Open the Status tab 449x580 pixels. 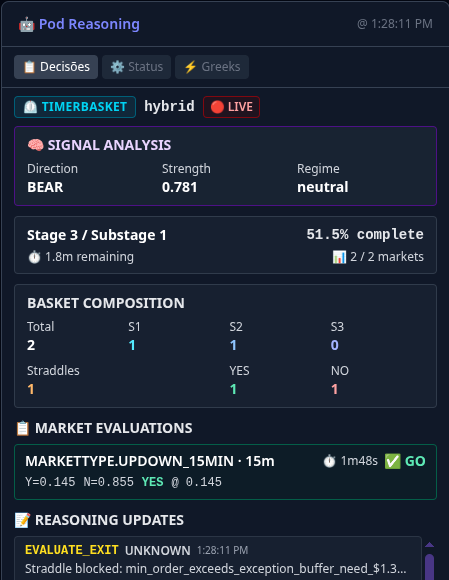click(136, 67)
